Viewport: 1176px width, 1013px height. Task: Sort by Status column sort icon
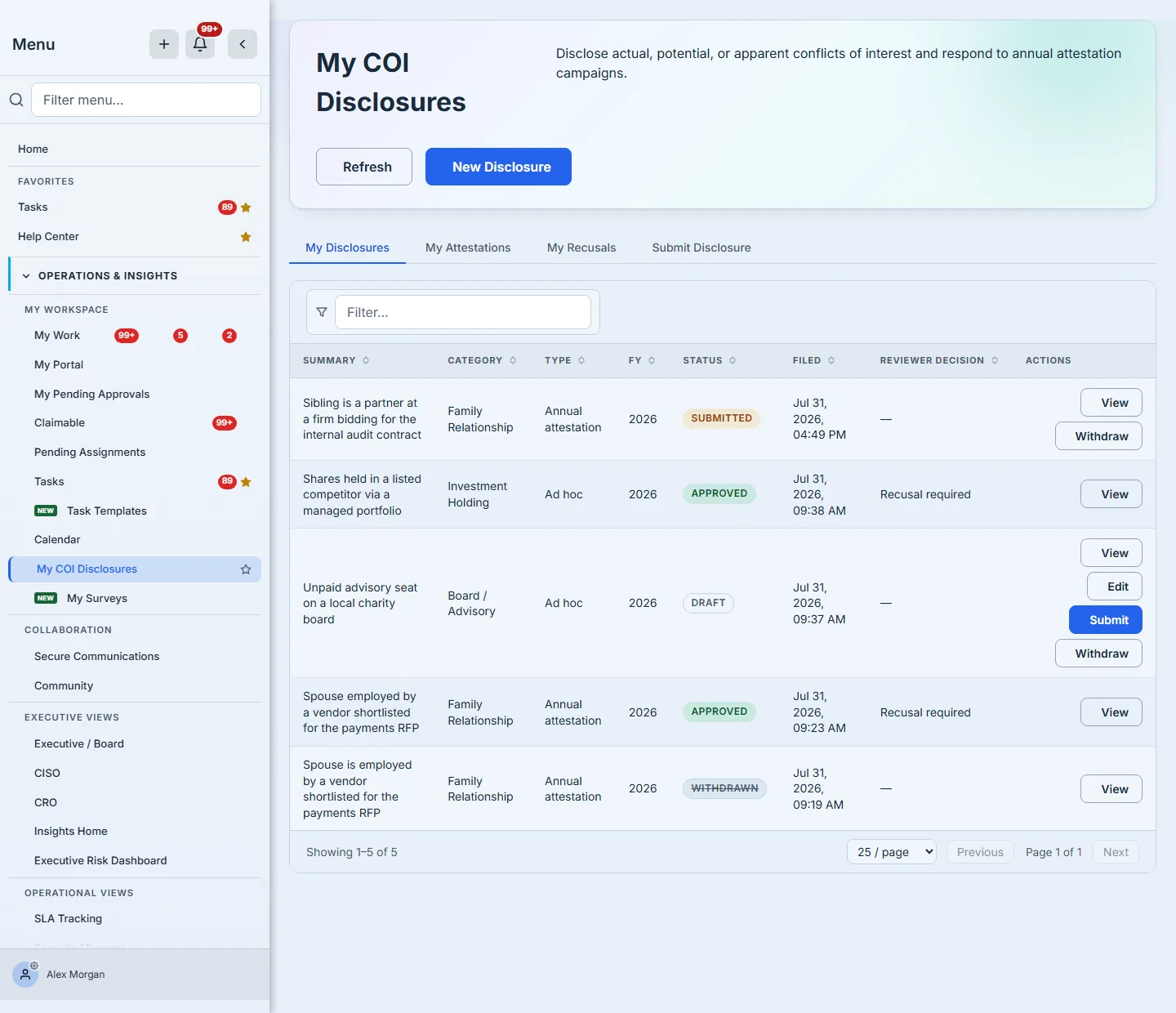click(x=733, y=360)
